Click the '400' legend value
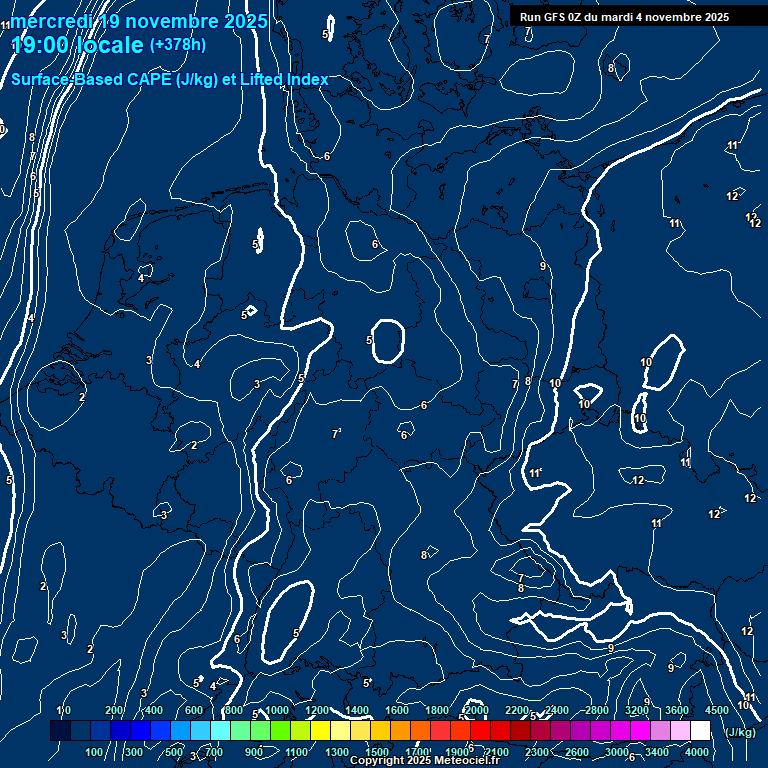The width and height of the screenshot is (768, 768). point(154,710)
